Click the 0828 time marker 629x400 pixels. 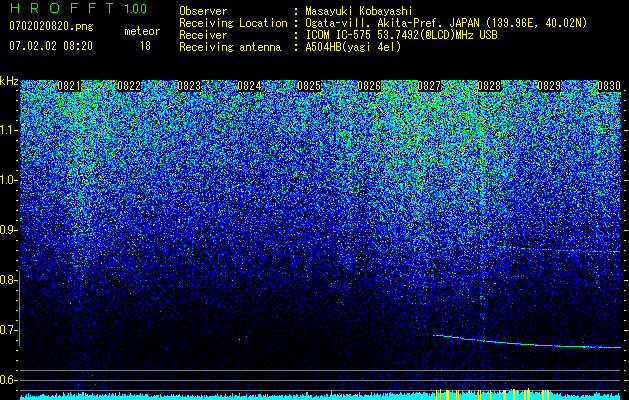click(489, 86)
